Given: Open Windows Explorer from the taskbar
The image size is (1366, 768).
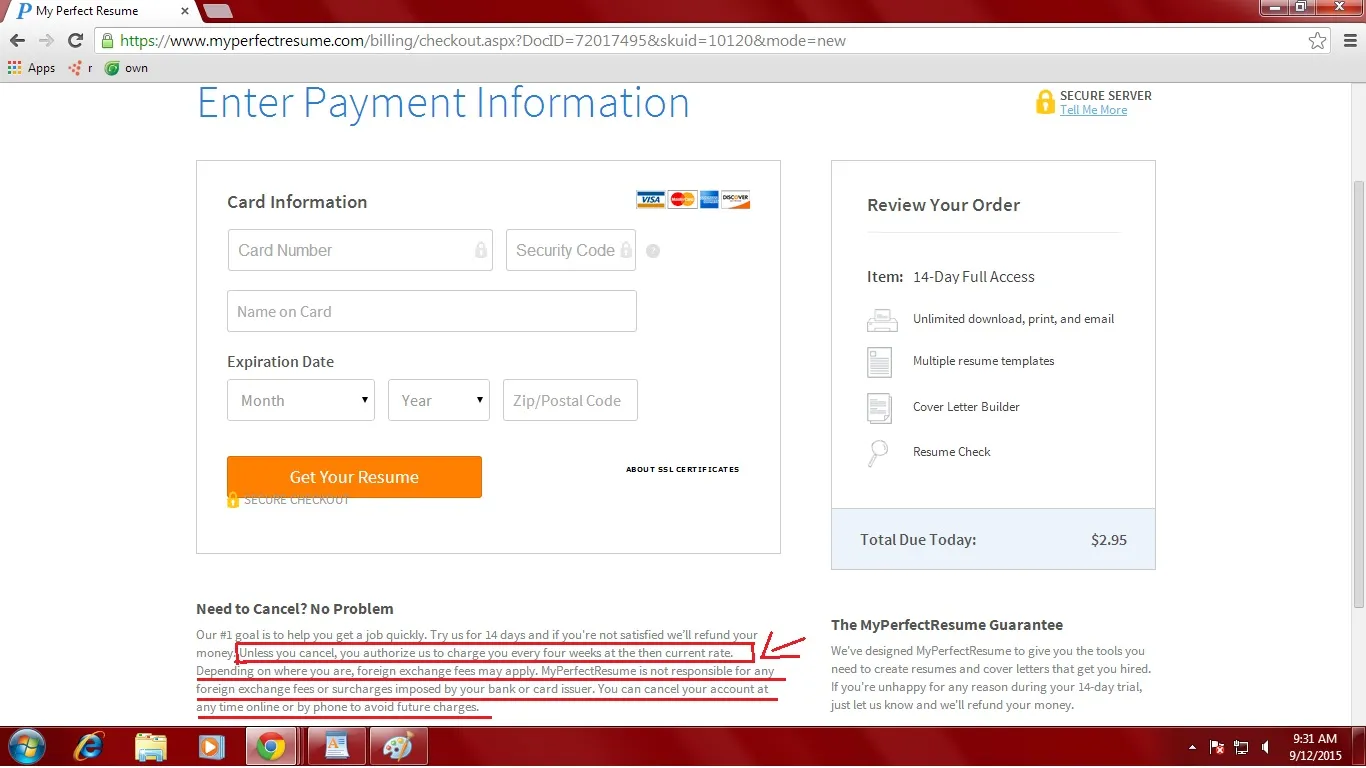Looking at the screenshot, I should [151, 747].
